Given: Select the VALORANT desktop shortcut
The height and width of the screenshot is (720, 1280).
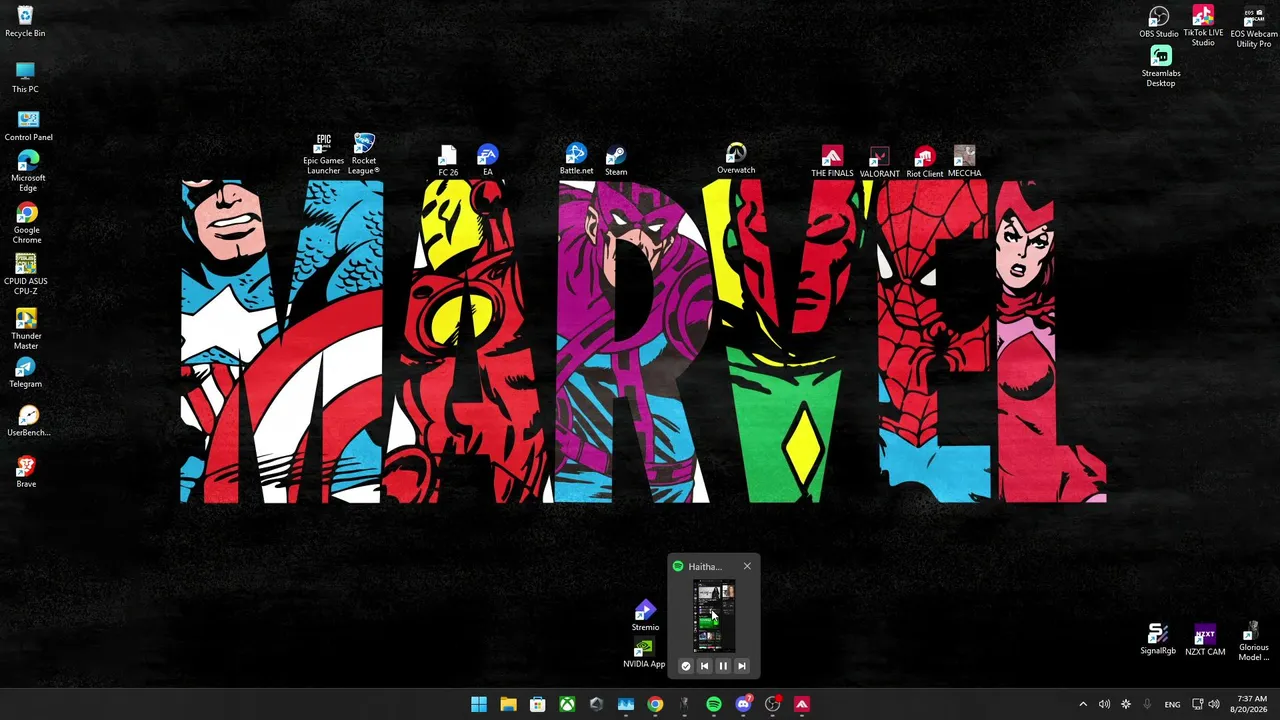Looking at the screenshot, I should click(879, 162).
